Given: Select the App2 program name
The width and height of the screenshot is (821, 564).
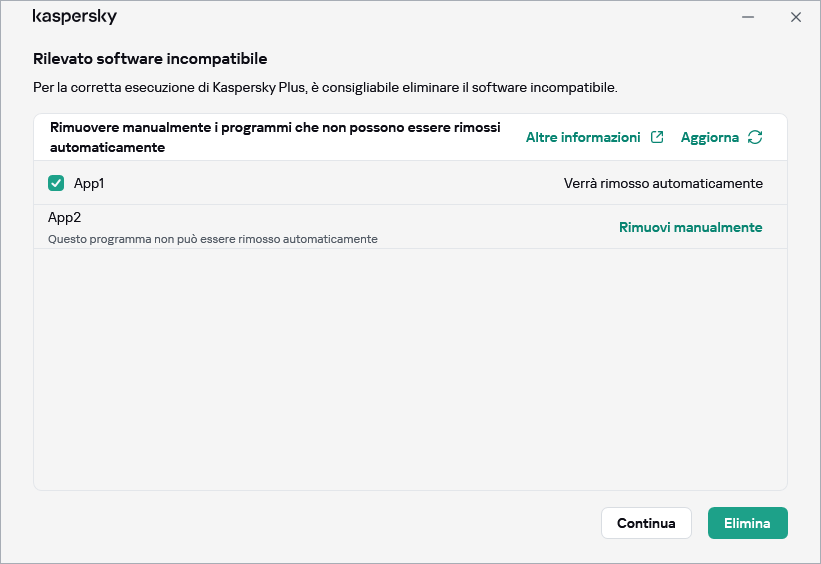Looking at the screenshot, I should [64, 217].
